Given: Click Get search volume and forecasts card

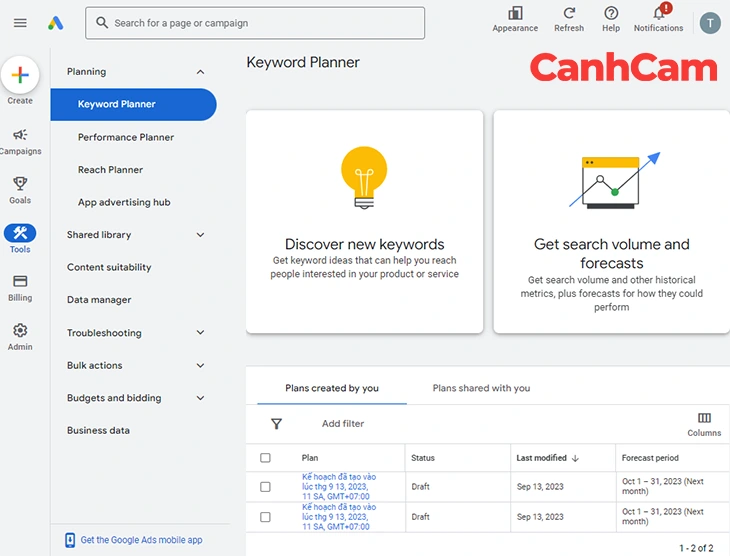Looking at the screenshot, I should point(611,222).
